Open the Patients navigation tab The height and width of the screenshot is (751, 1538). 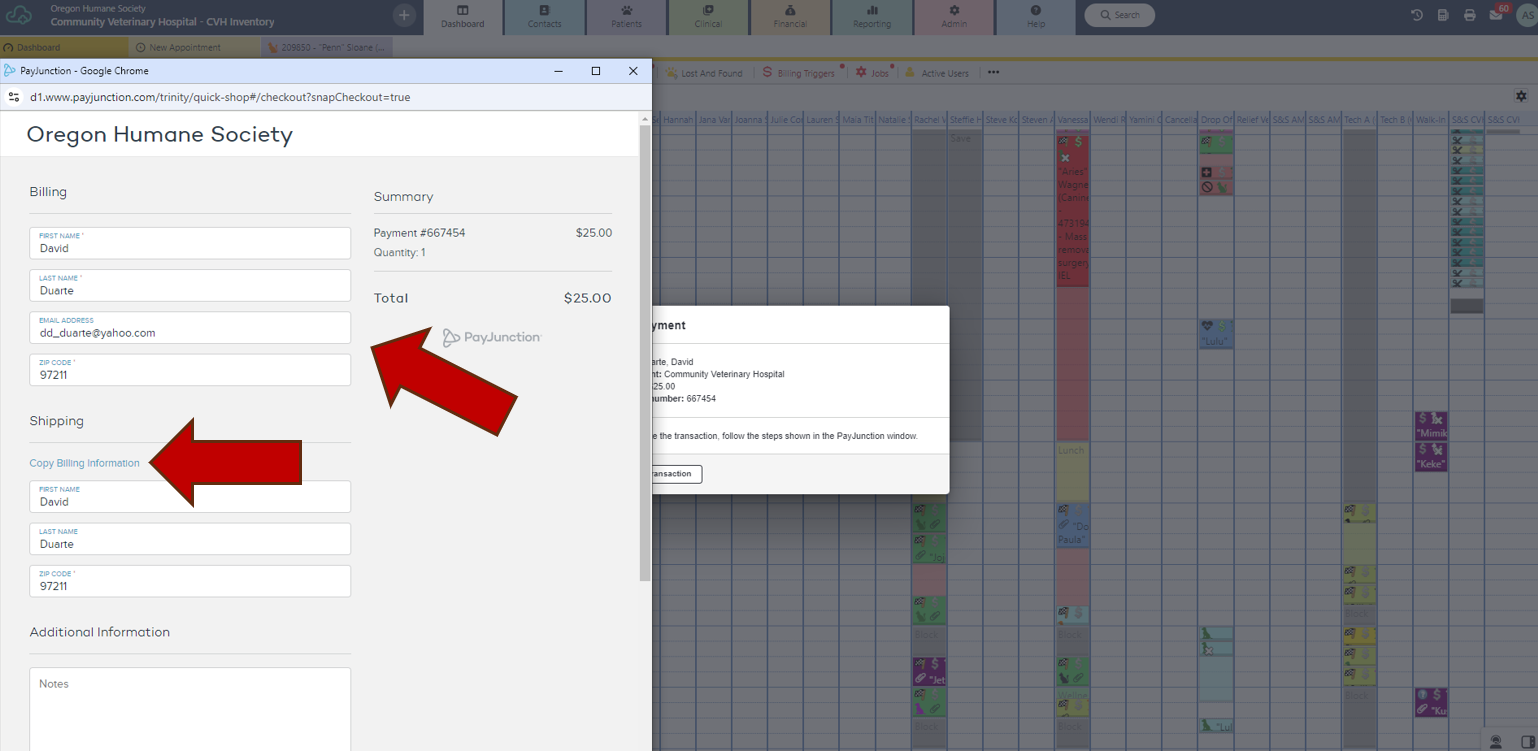click(x=626, y=17)
